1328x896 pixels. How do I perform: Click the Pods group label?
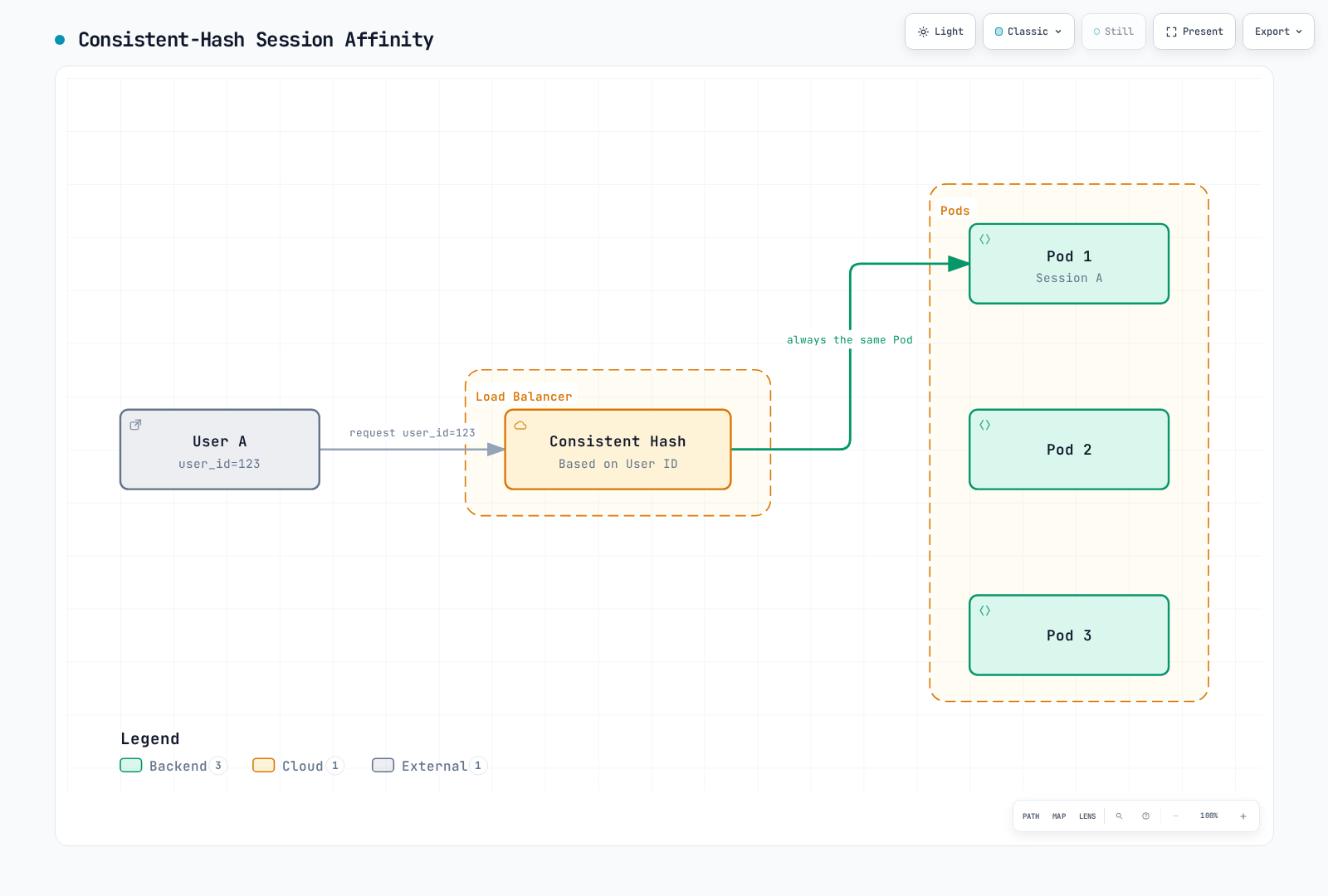955,211
